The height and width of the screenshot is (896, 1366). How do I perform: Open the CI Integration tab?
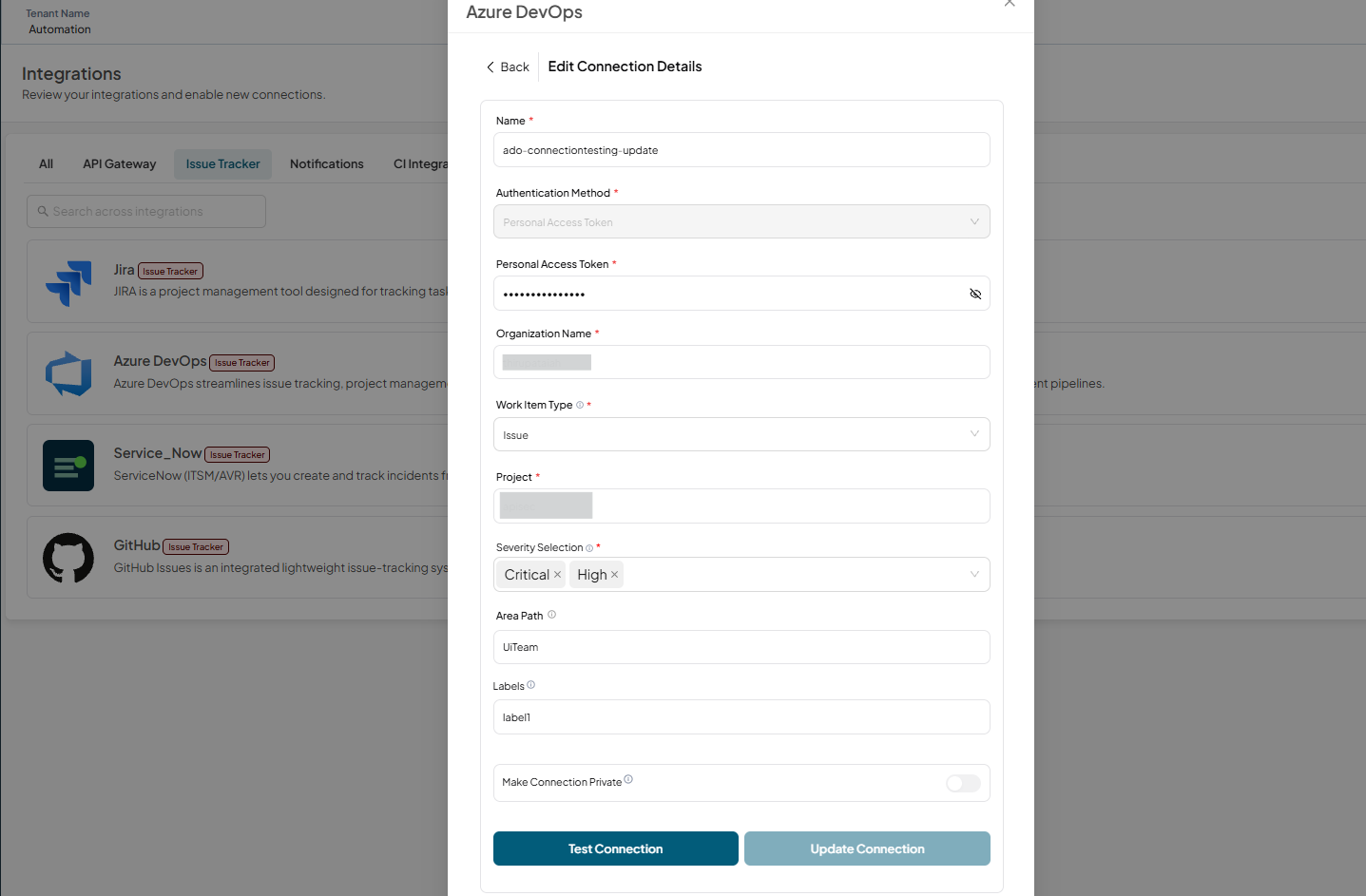coord(420,163)
